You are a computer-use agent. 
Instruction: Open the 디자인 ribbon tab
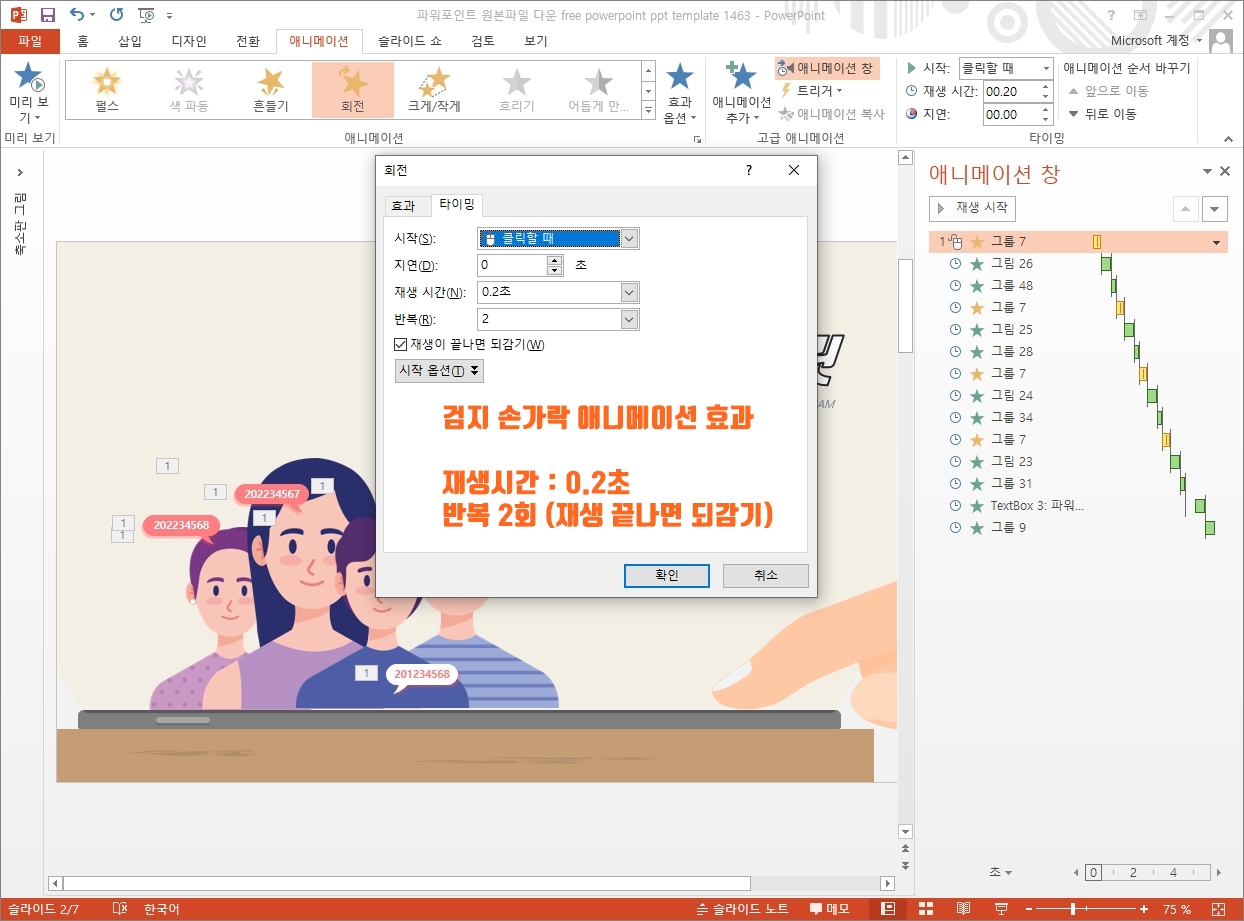(x=189, y=41)
